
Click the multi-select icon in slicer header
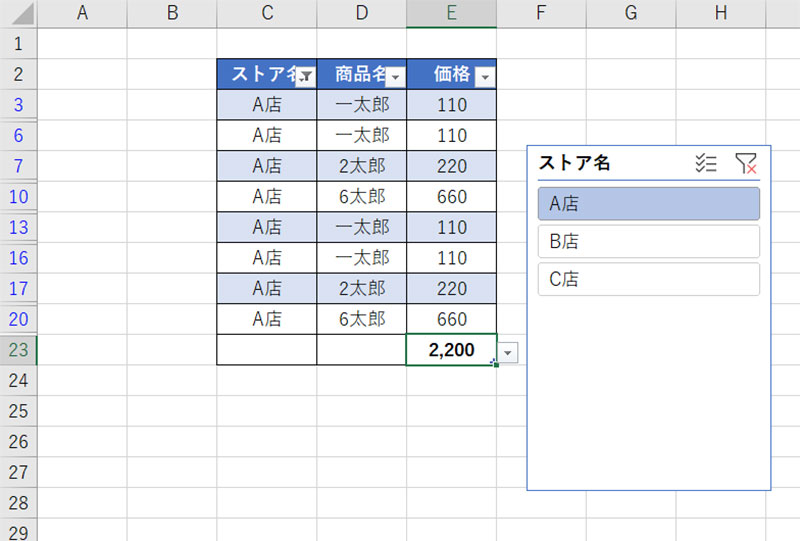(706, 164)
